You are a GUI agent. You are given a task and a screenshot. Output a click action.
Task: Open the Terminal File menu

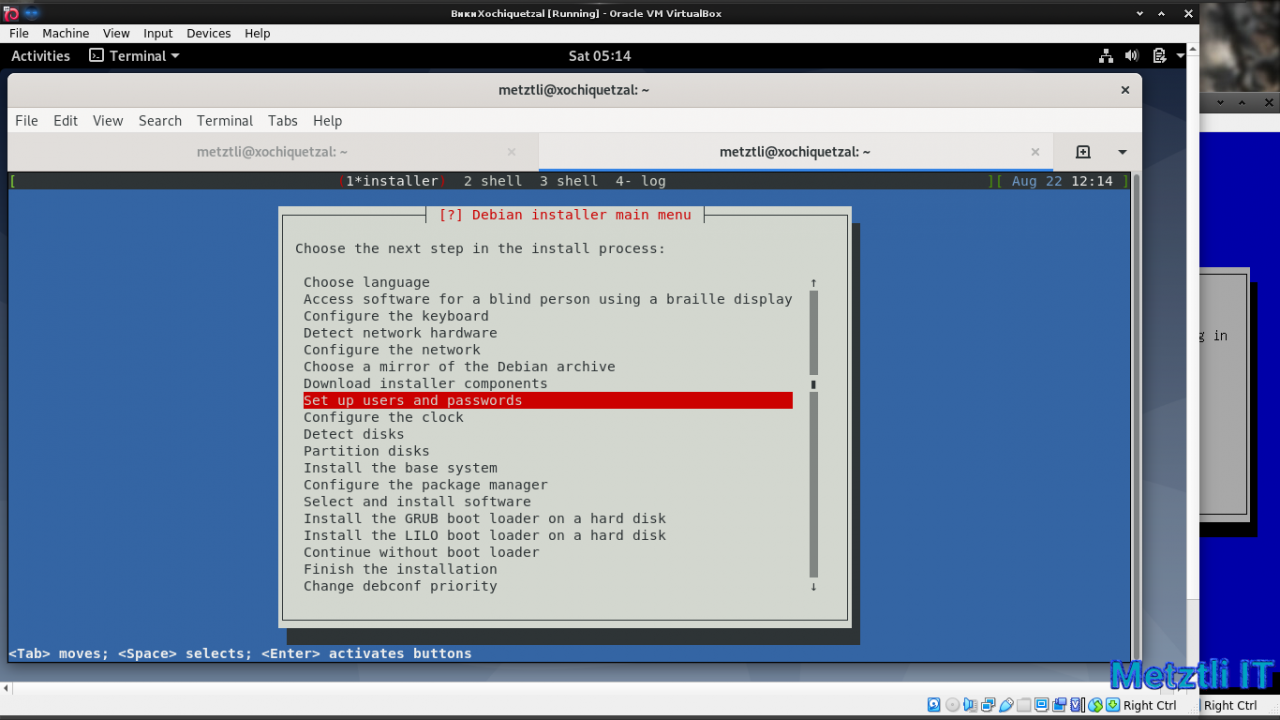pyautogui.click(x=27, y=120)
